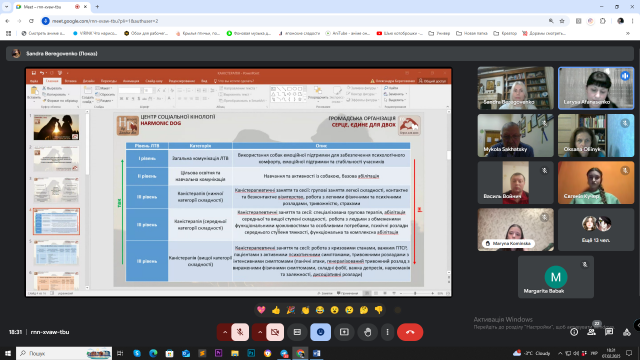Send the heart emoji reaction

(x=261, y=310)
